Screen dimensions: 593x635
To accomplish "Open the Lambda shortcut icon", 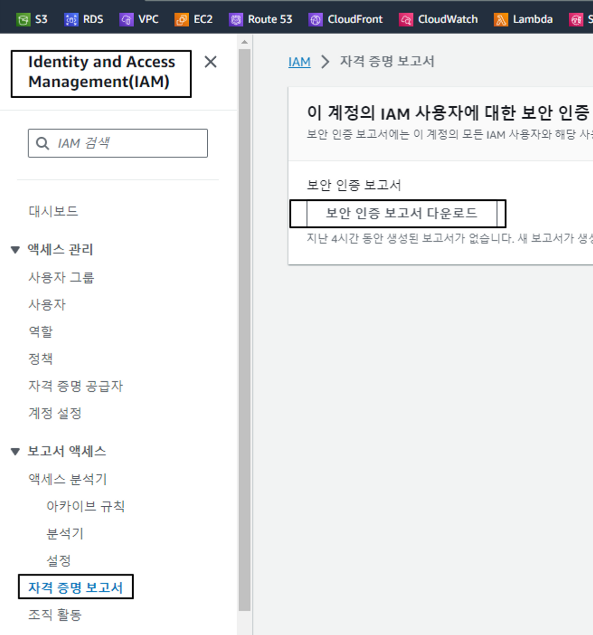I will pyautogui.click(x=501, y=19).
